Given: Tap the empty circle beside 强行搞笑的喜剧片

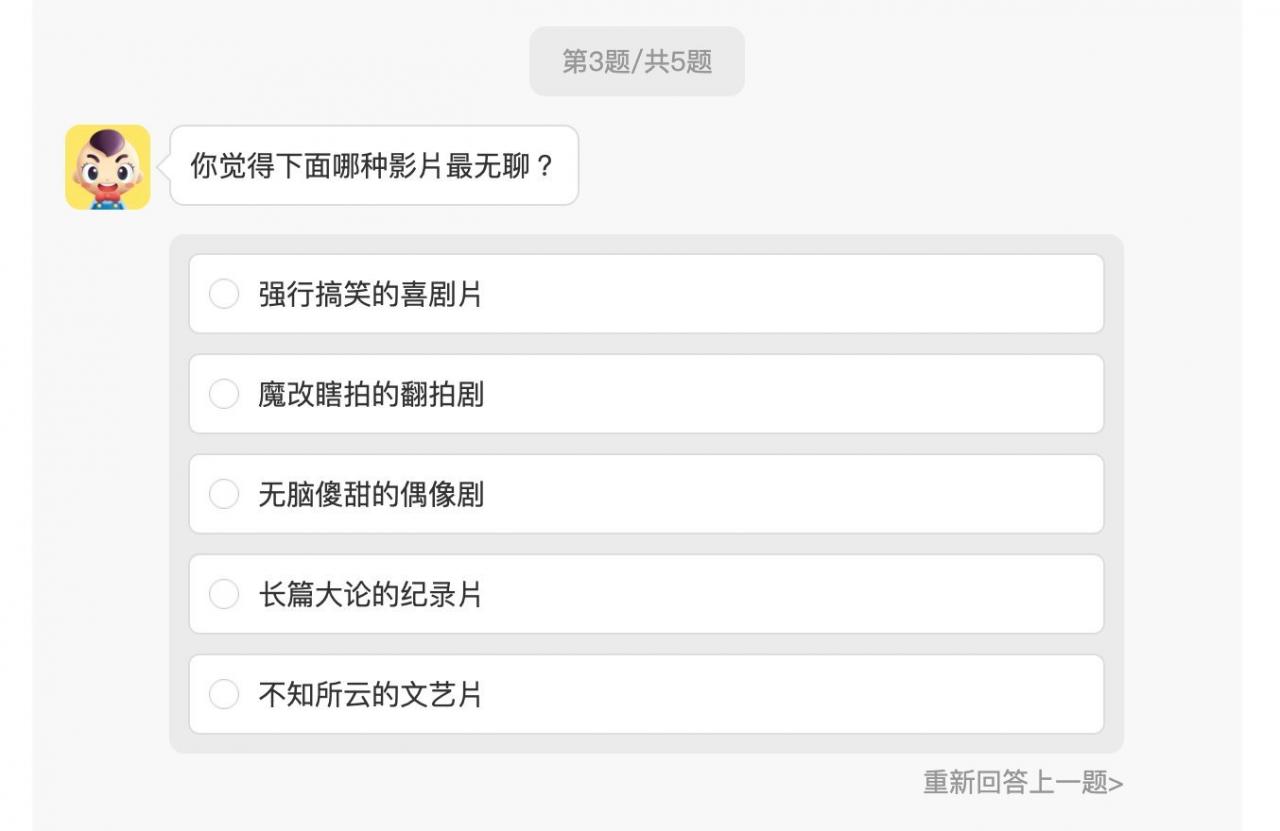Looking at the screenshot, I should tap(224, 293).
